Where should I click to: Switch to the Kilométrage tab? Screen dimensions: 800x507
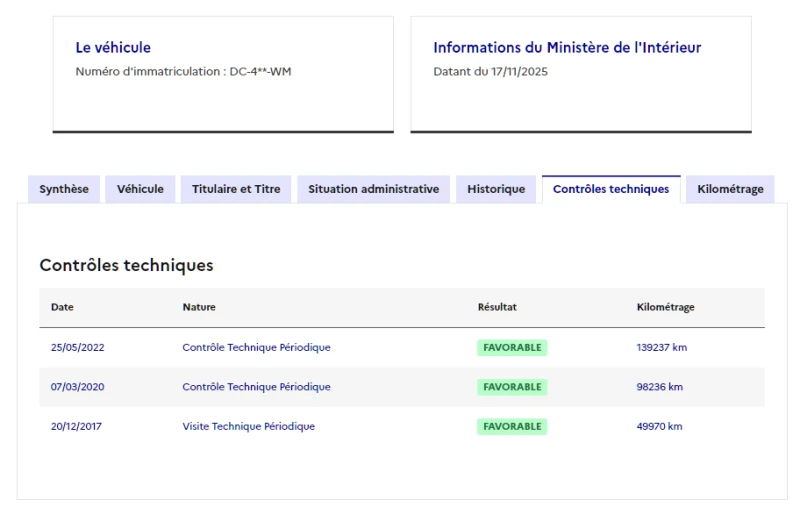click(730, 189)
